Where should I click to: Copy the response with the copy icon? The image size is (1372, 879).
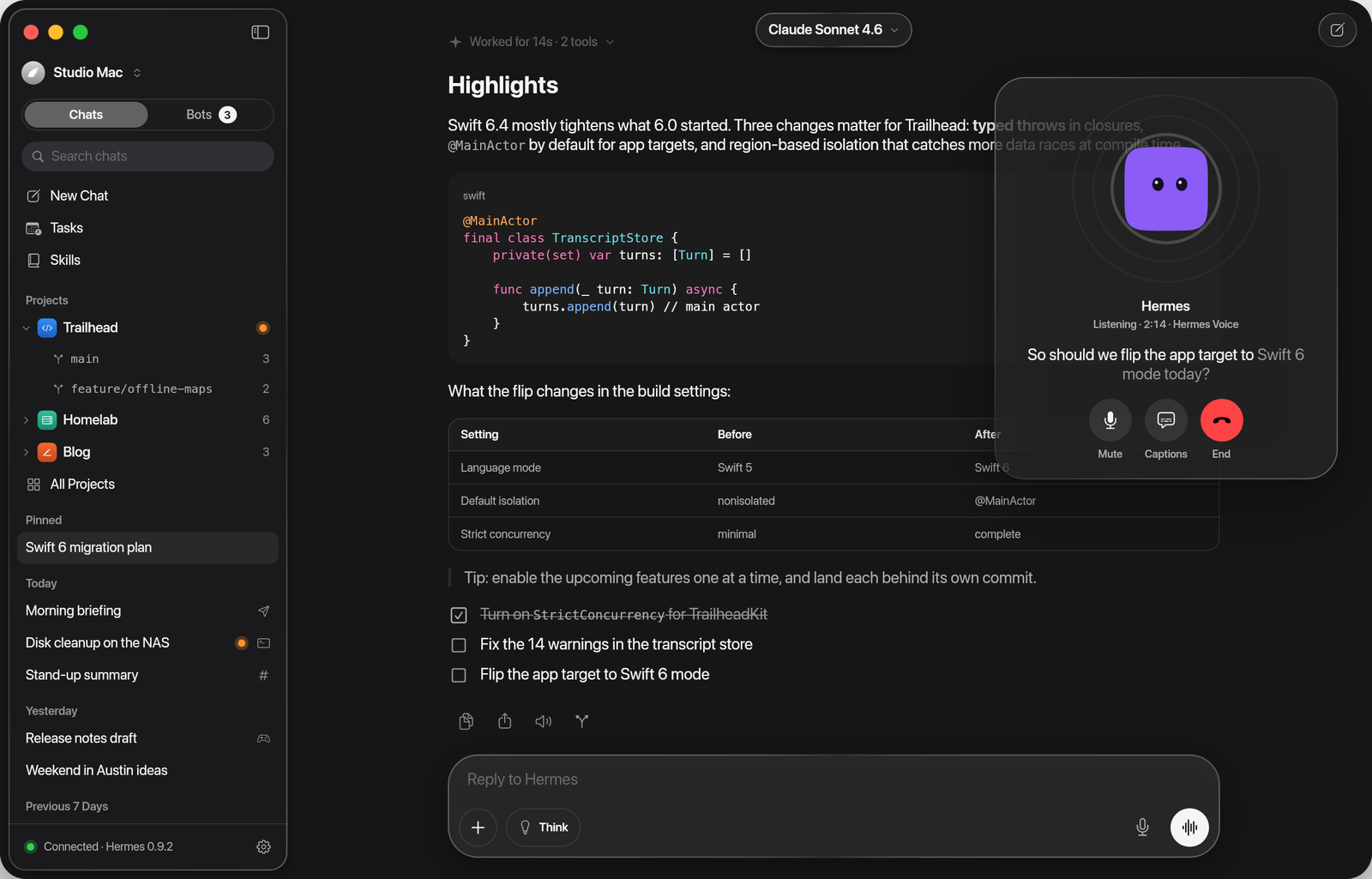(466, 721)
